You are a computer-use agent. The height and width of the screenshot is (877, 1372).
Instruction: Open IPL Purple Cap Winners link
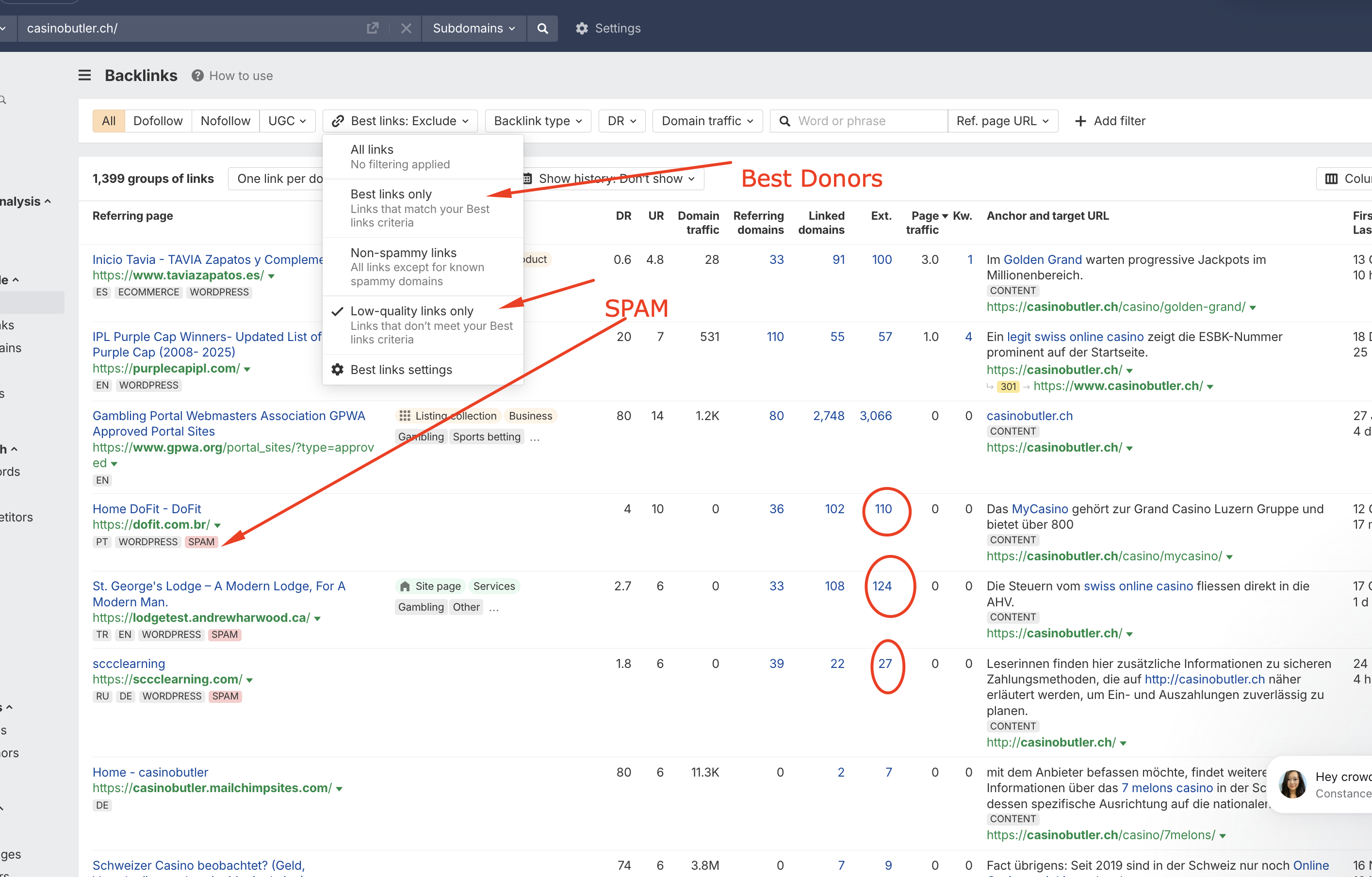click(207, 344)
